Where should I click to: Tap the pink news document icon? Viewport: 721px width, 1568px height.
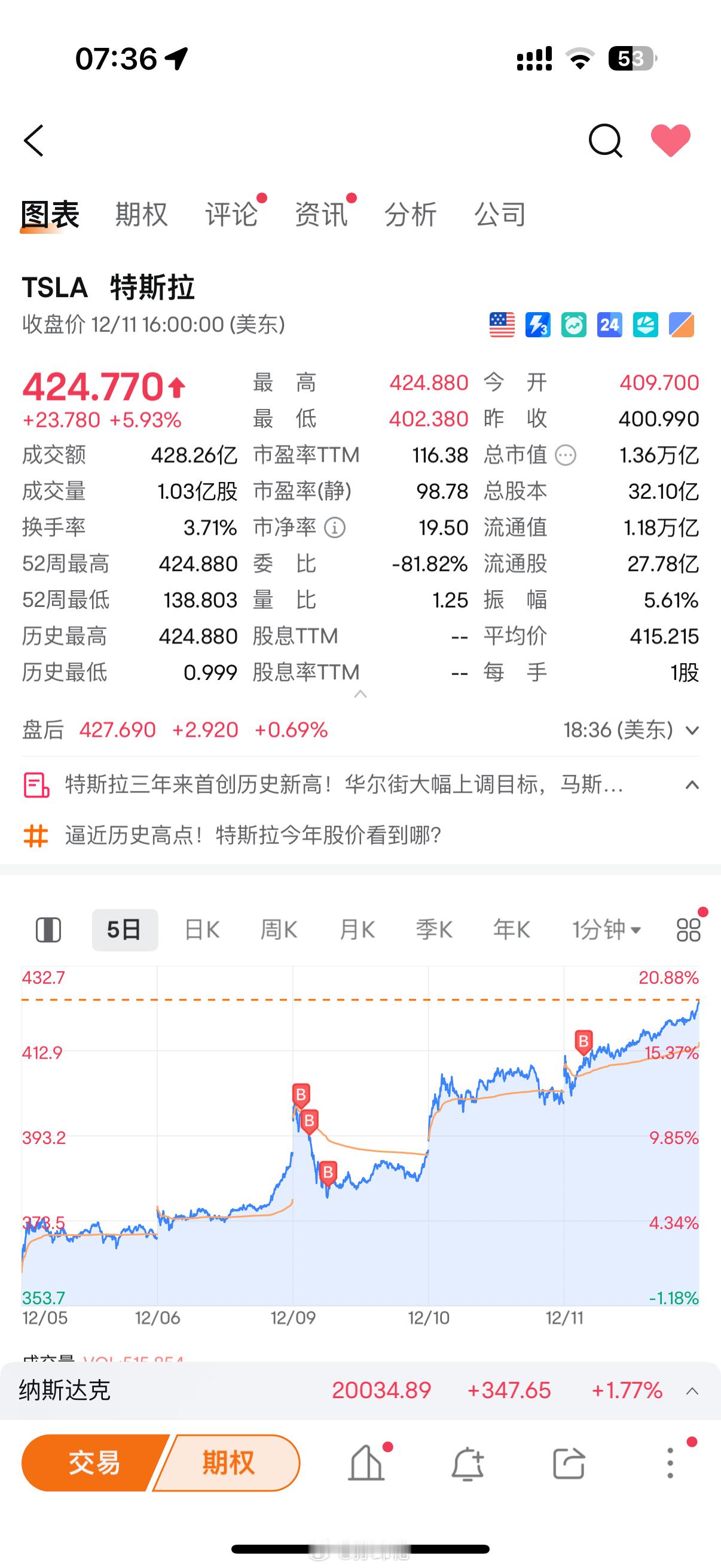[36, 785]
